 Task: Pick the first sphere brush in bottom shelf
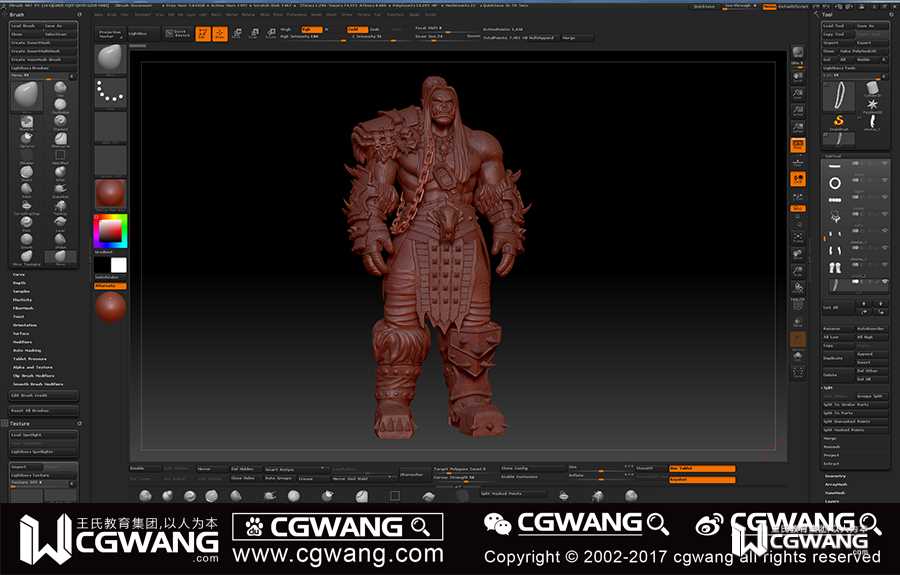pyautogui.click(x=145, y=495)
